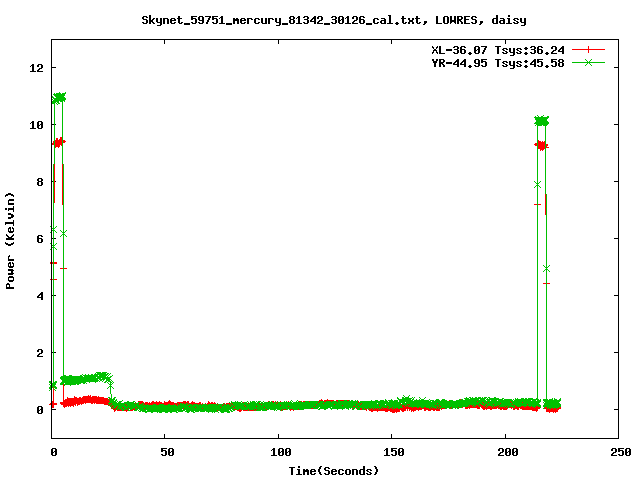Click the Power (Kelvin) y-axis label
Viewport: 640px width, 480px height.
(10, 241)
